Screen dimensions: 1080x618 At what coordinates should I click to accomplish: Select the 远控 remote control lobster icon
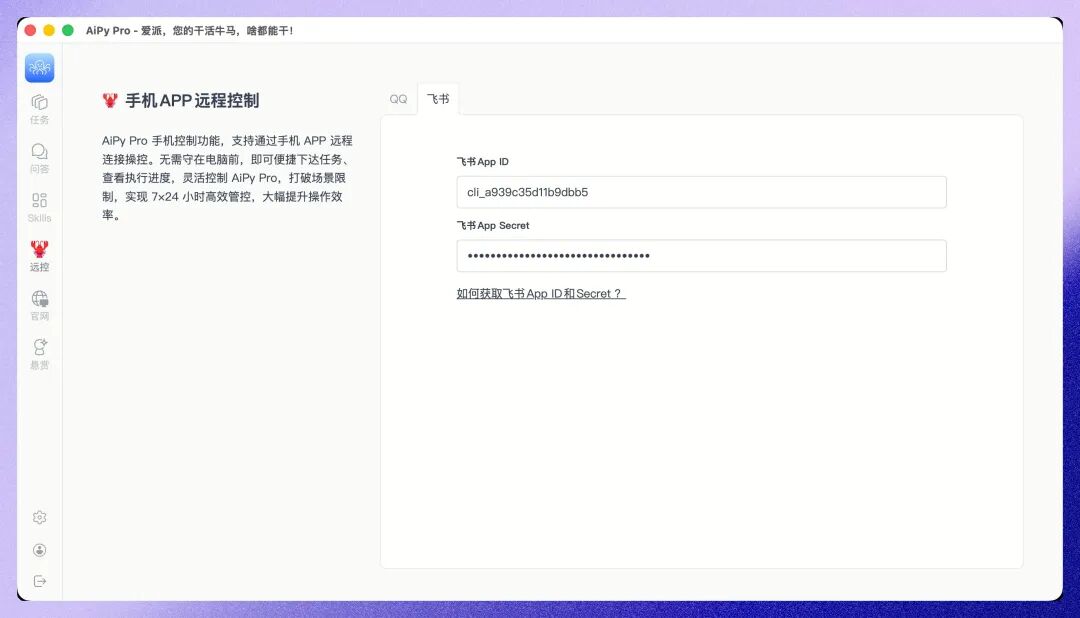click(x=39, y=256)
